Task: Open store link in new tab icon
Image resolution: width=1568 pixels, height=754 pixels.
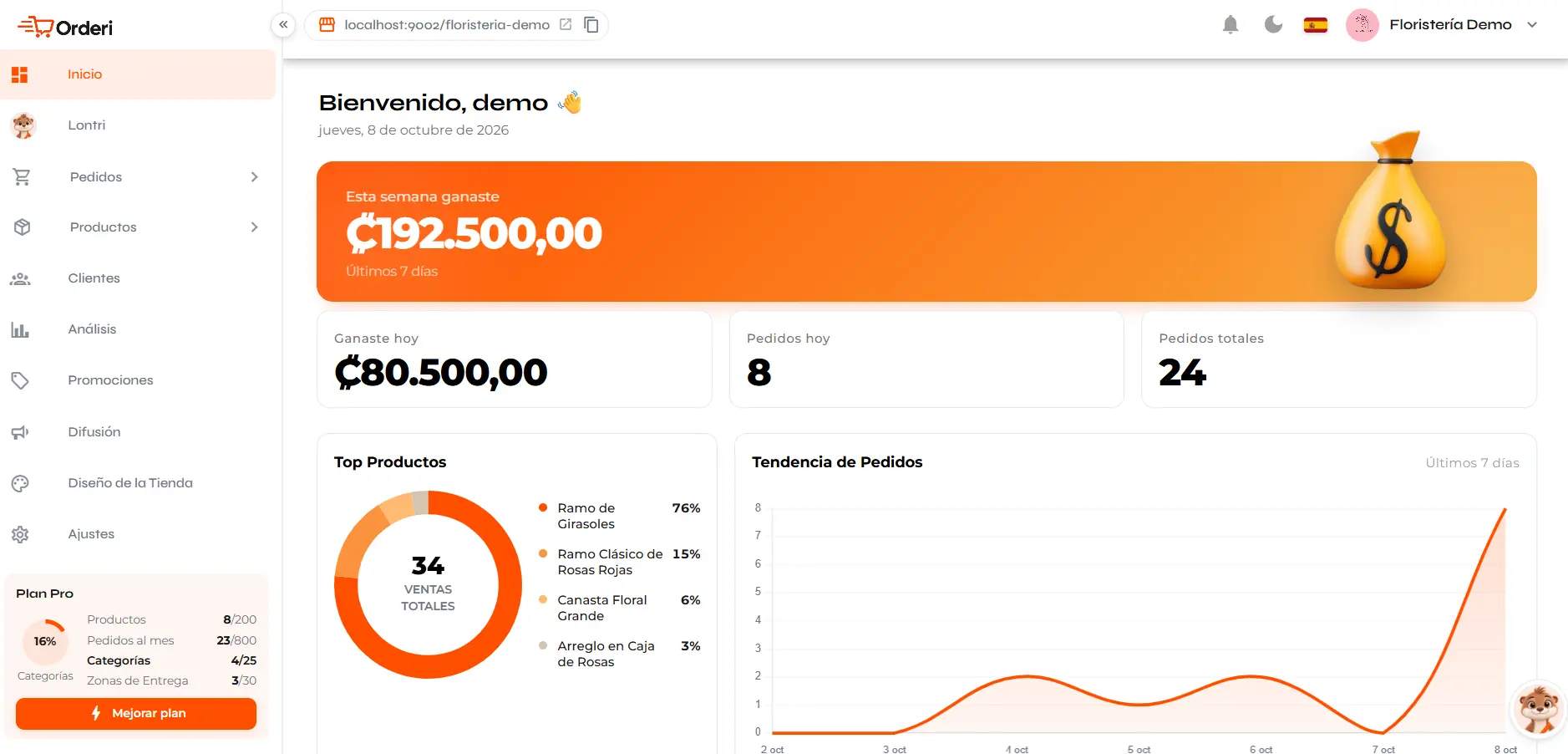Action: click(x=566, y=24)
